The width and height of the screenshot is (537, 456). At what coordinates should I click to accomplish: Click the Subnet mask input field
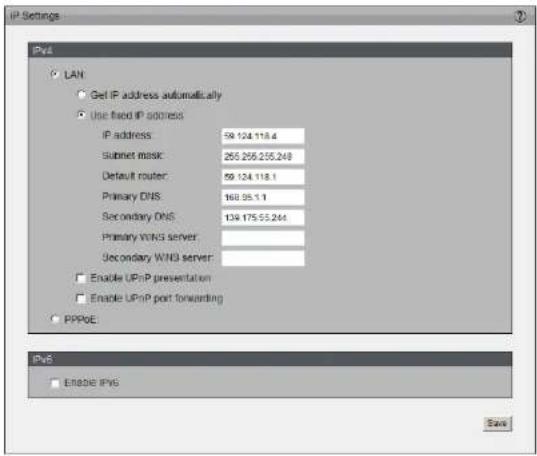click(x=263, y=157)
